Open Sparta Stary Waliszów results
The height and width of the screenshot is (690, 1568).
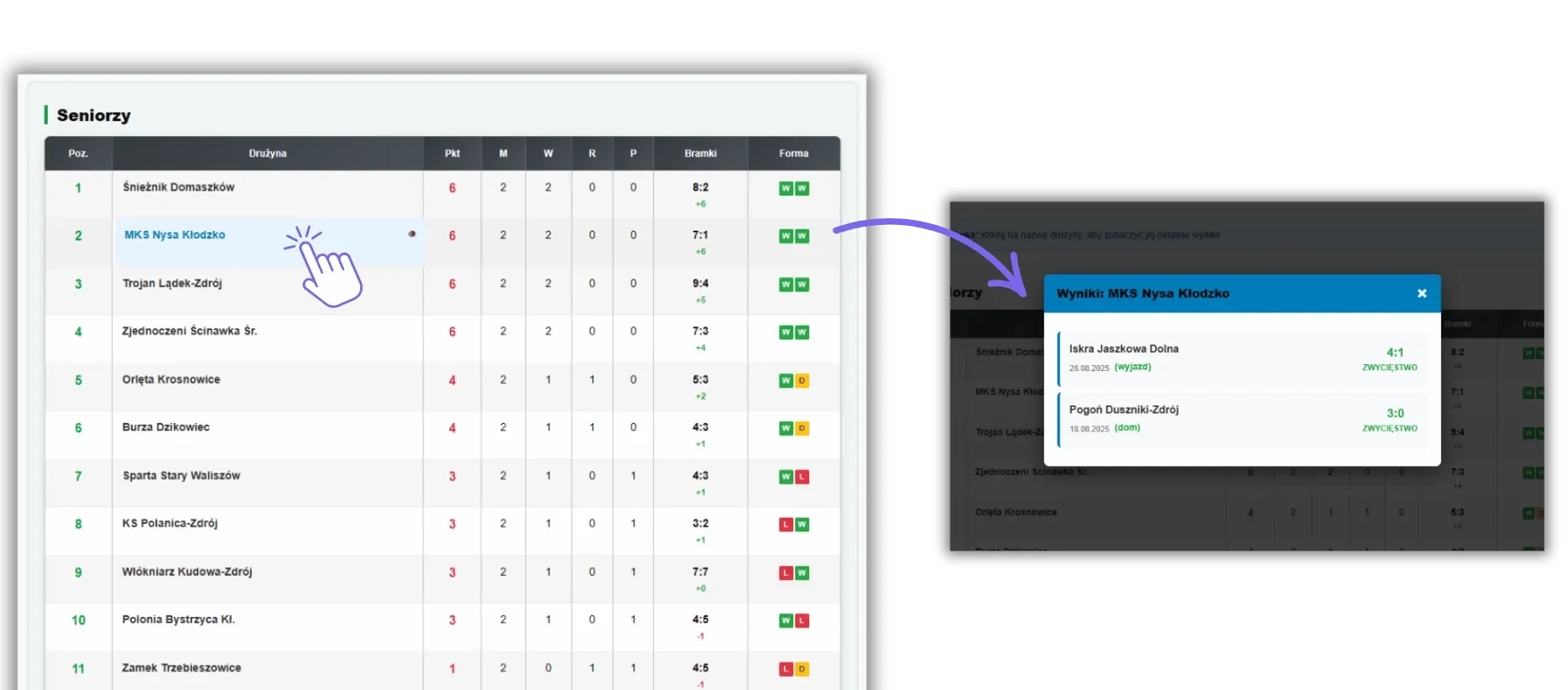point(181,476)
